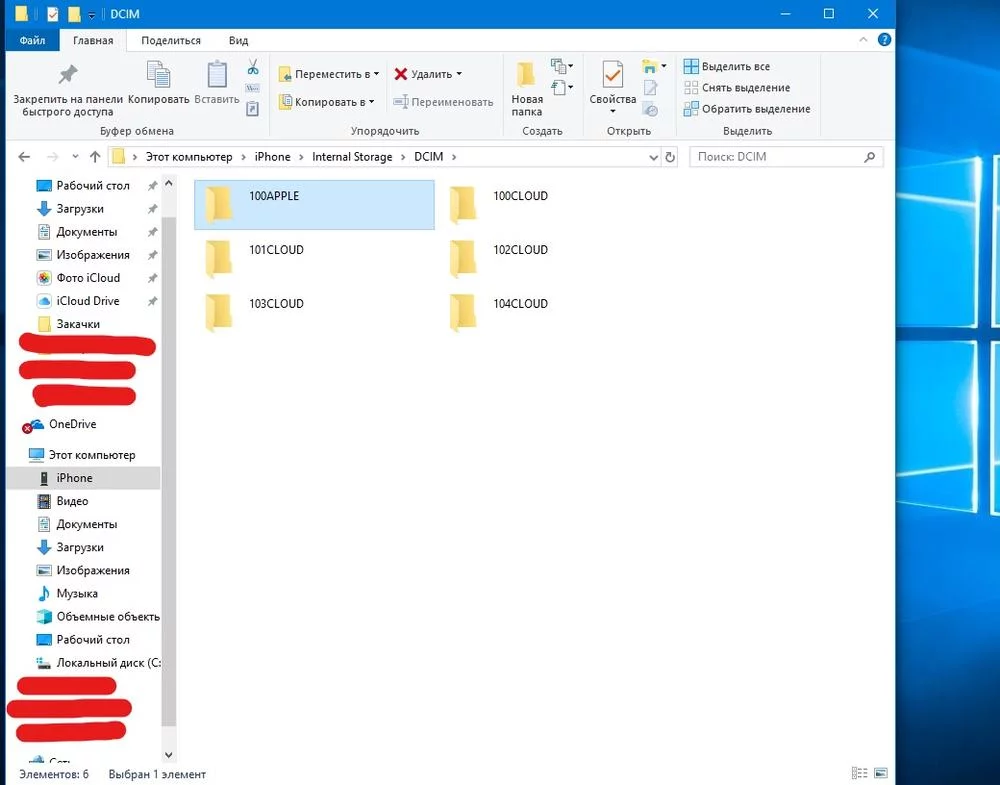The image size is (1000, 785).
Task: Open the Easy access dropdown
Action: pos(562,87)
